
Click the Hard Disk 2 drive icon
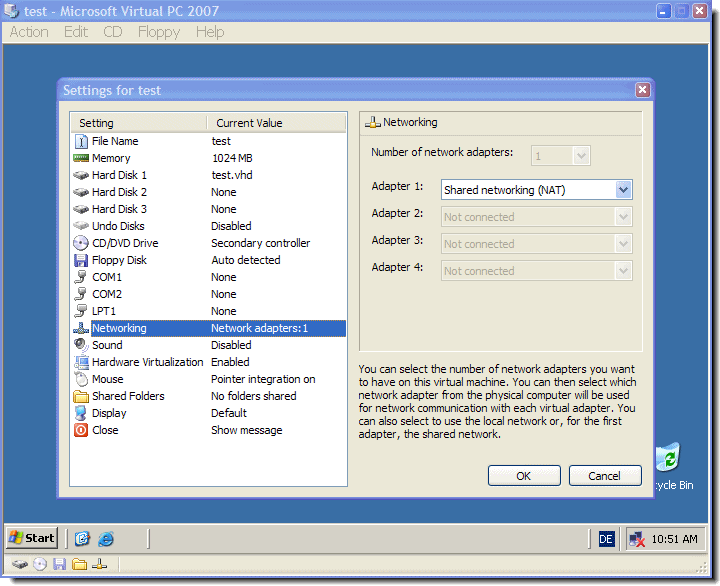tap(81, 192)
